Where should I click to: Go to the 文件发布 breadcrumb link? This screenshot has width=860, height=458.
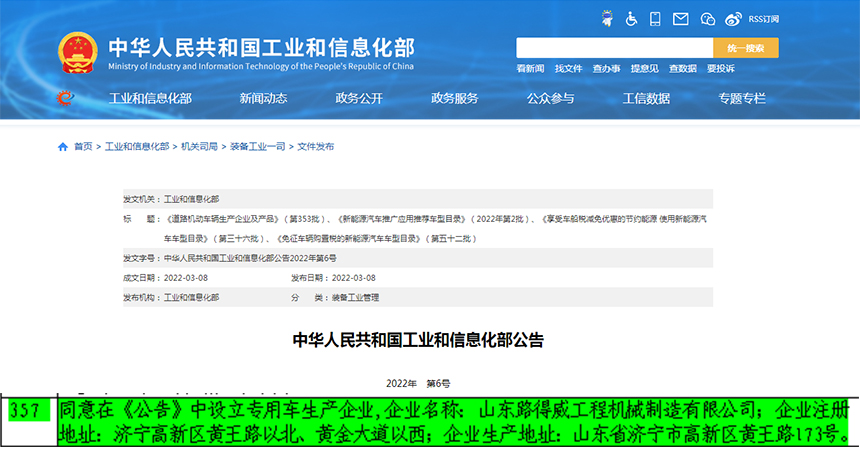(x=315, y=146)
